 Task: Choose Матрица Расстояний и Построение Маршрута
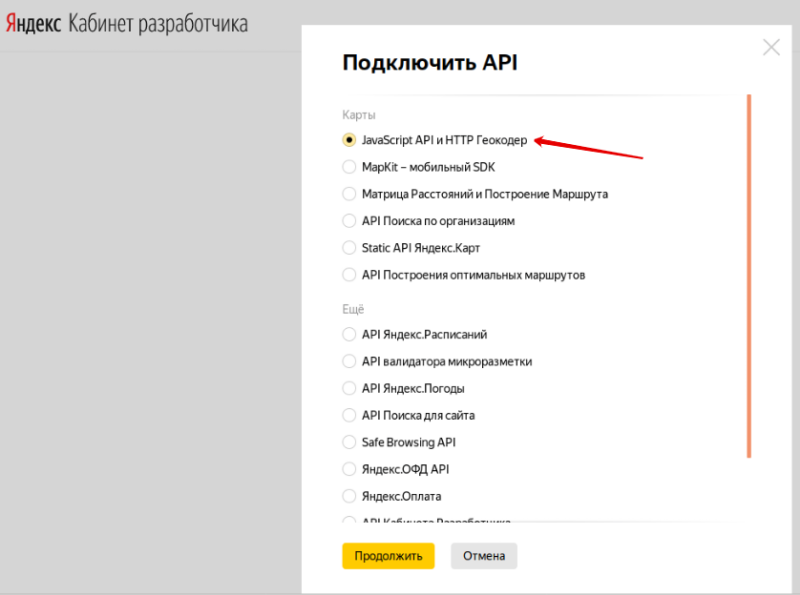[x=349, y=194]
